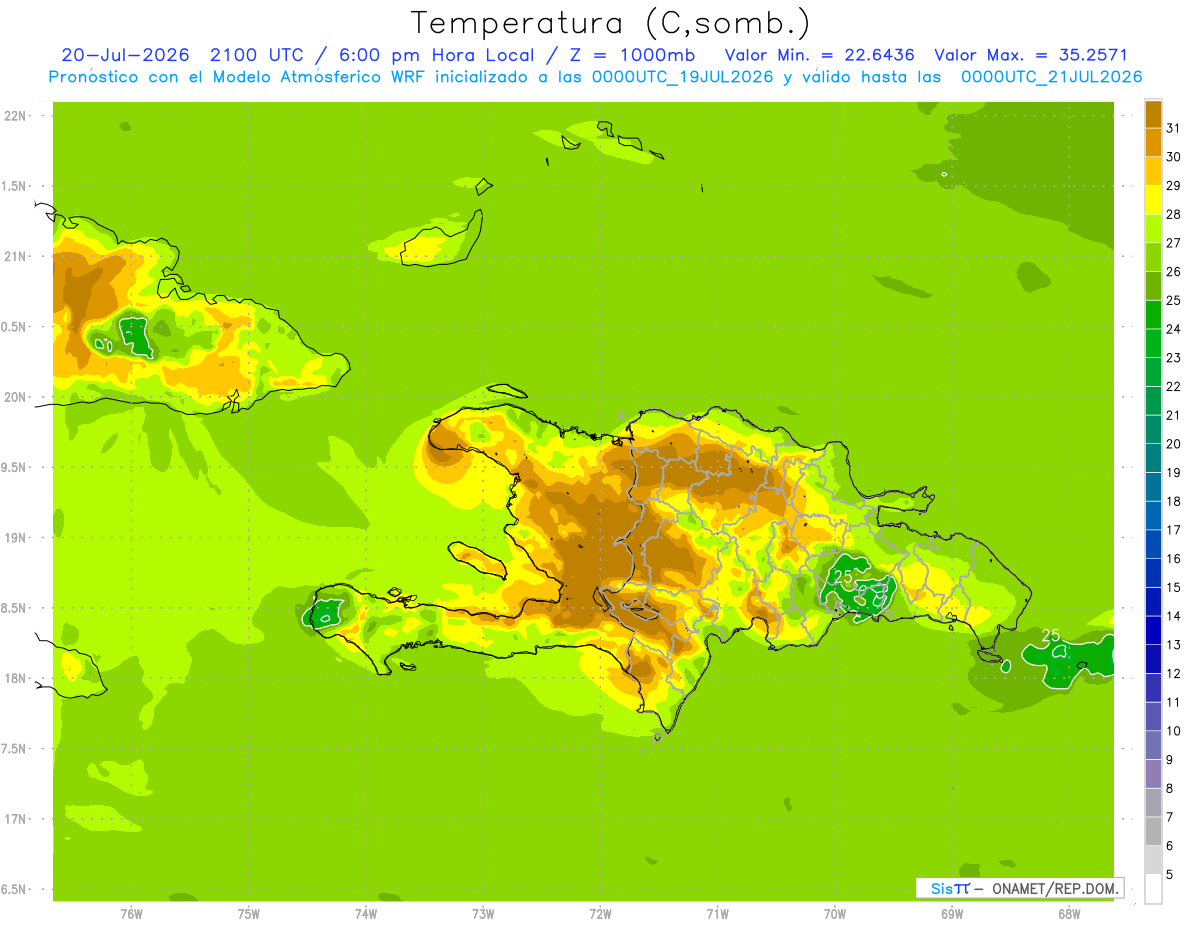Click the "0.5N" latitude label

point(14,327)
